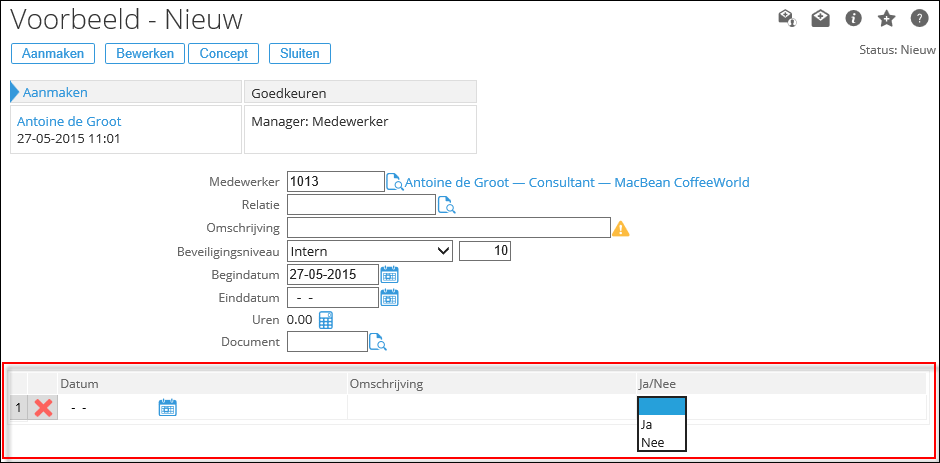Open the help question mark icon
The width and height of the screenshot is (940, 463).
coord(918,18)
